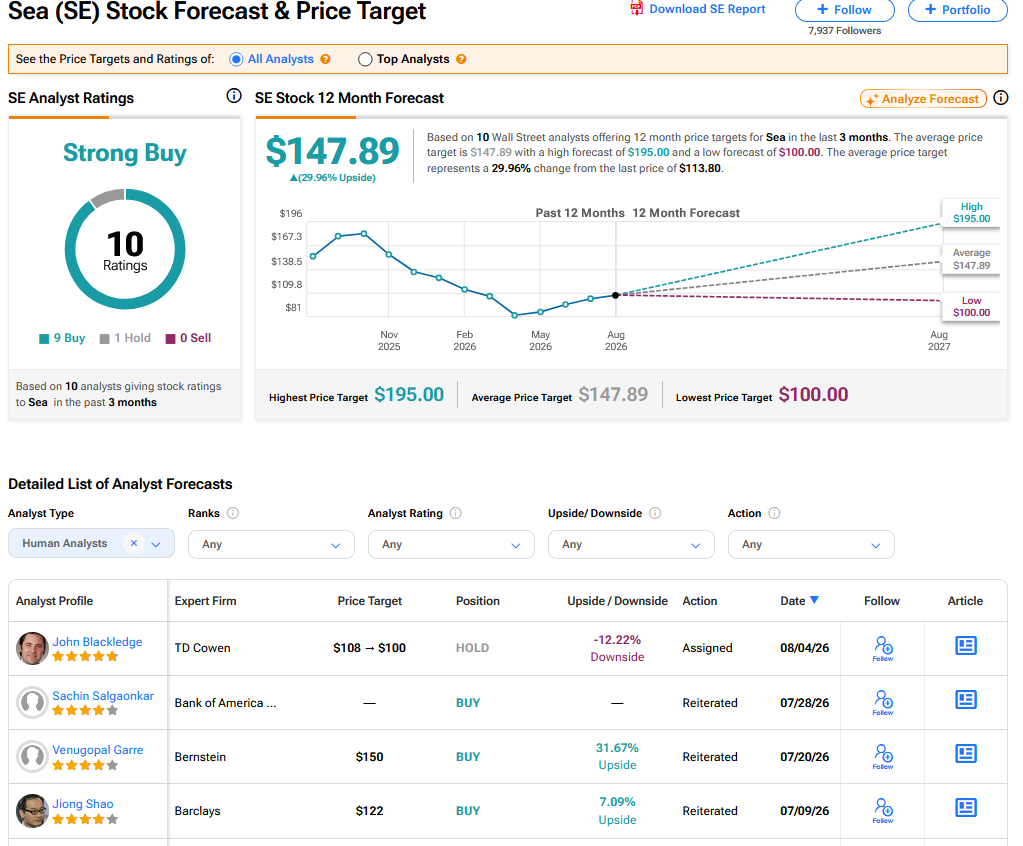
Task: Expand the Ranks dropdown
Action: tap(271, 545)
